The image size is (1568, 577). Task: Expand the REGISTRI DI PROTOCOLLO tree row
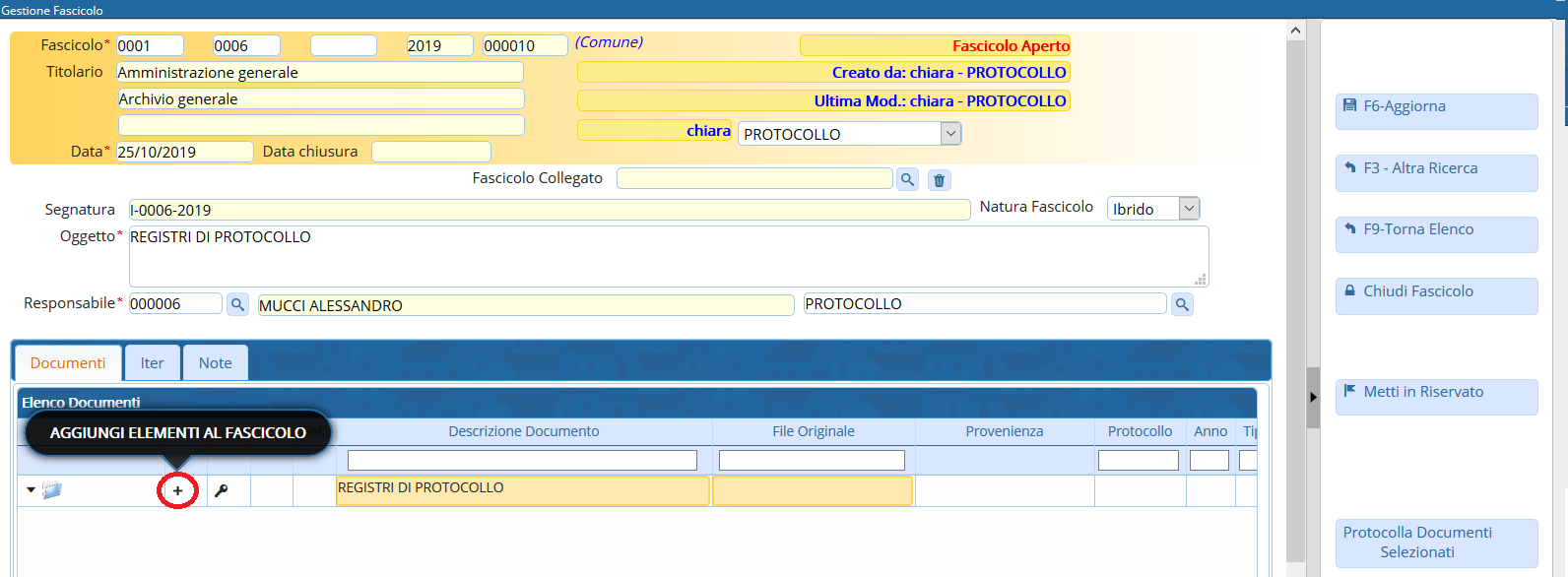click(31, 490)
